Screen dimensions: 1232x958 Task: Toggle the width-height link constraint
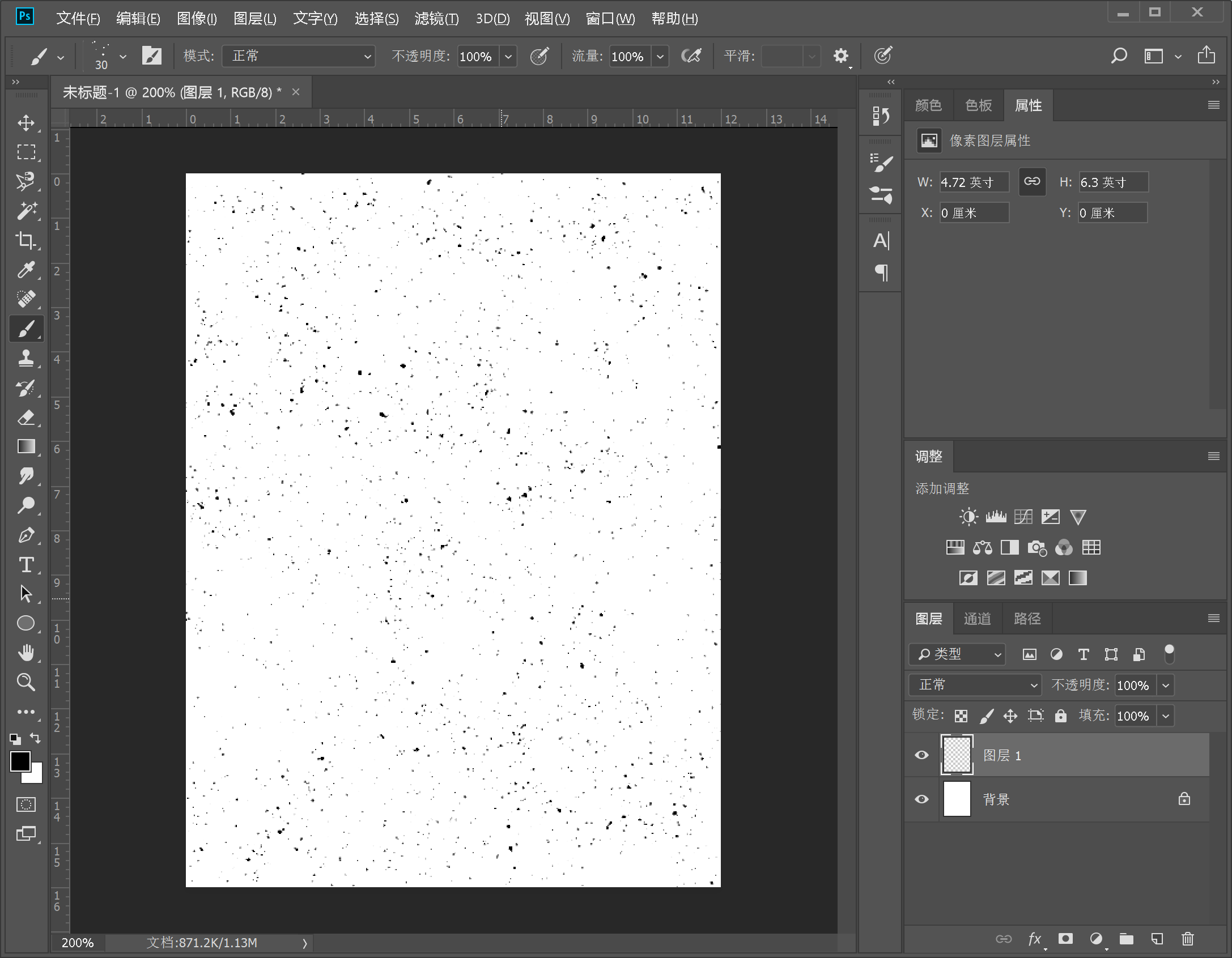click(x=1032, y=181)
